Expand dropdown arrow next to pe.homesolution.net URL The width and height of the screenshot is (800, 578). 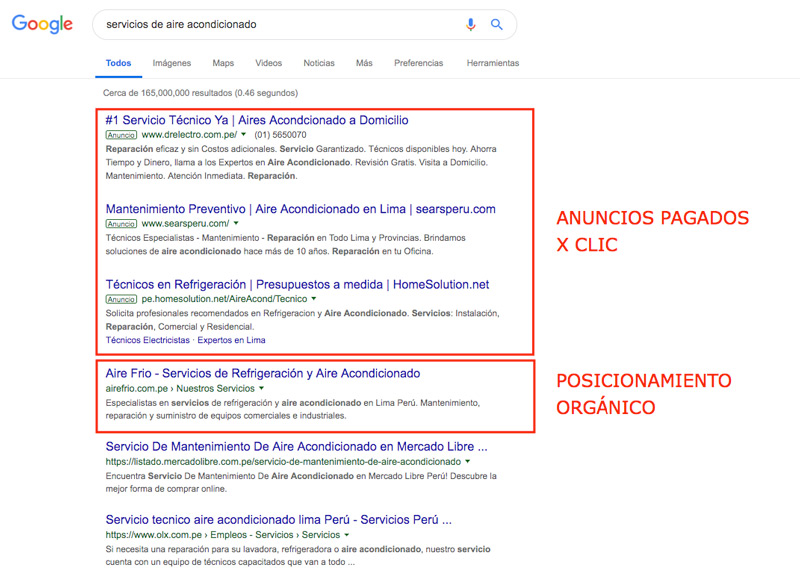click(x=314, y=298)
